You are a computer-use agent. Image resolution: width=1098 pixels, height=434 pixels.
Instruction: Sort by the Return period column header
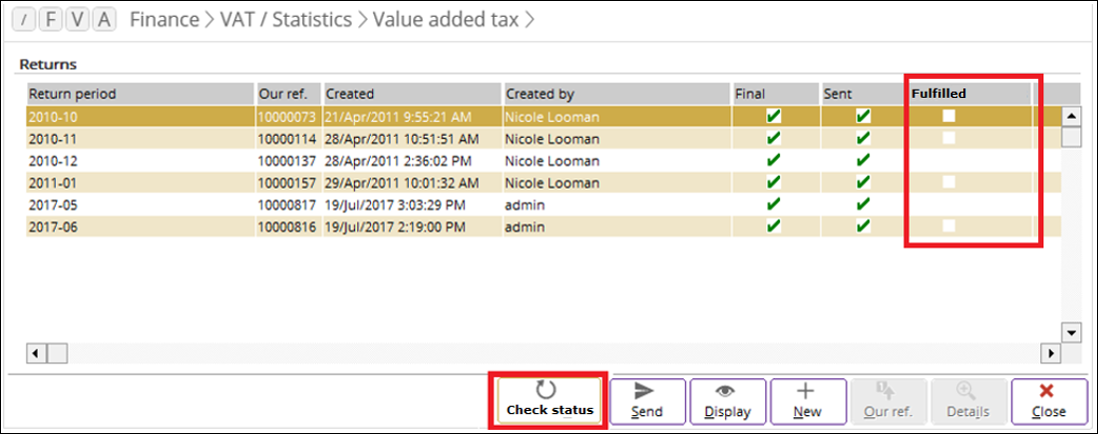click(140, 93)
